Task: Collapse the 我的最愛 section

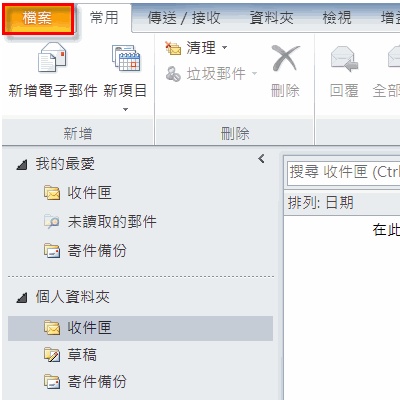Action: tap(22, 165)
